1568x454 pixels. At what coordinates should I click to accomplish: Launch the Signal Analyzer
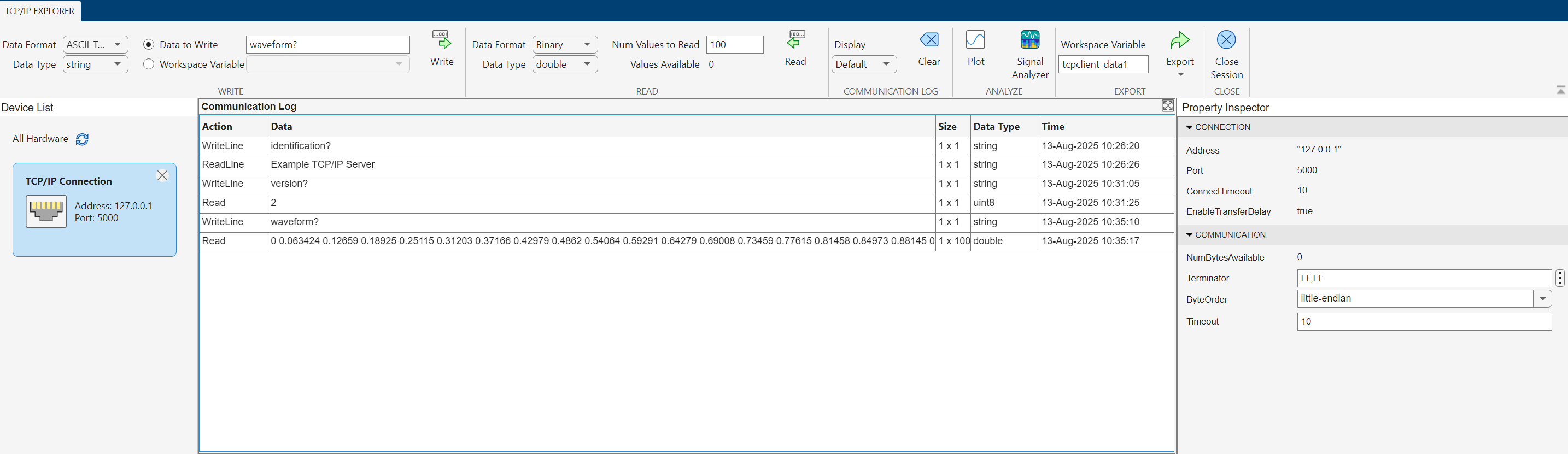coord(1029,41)
